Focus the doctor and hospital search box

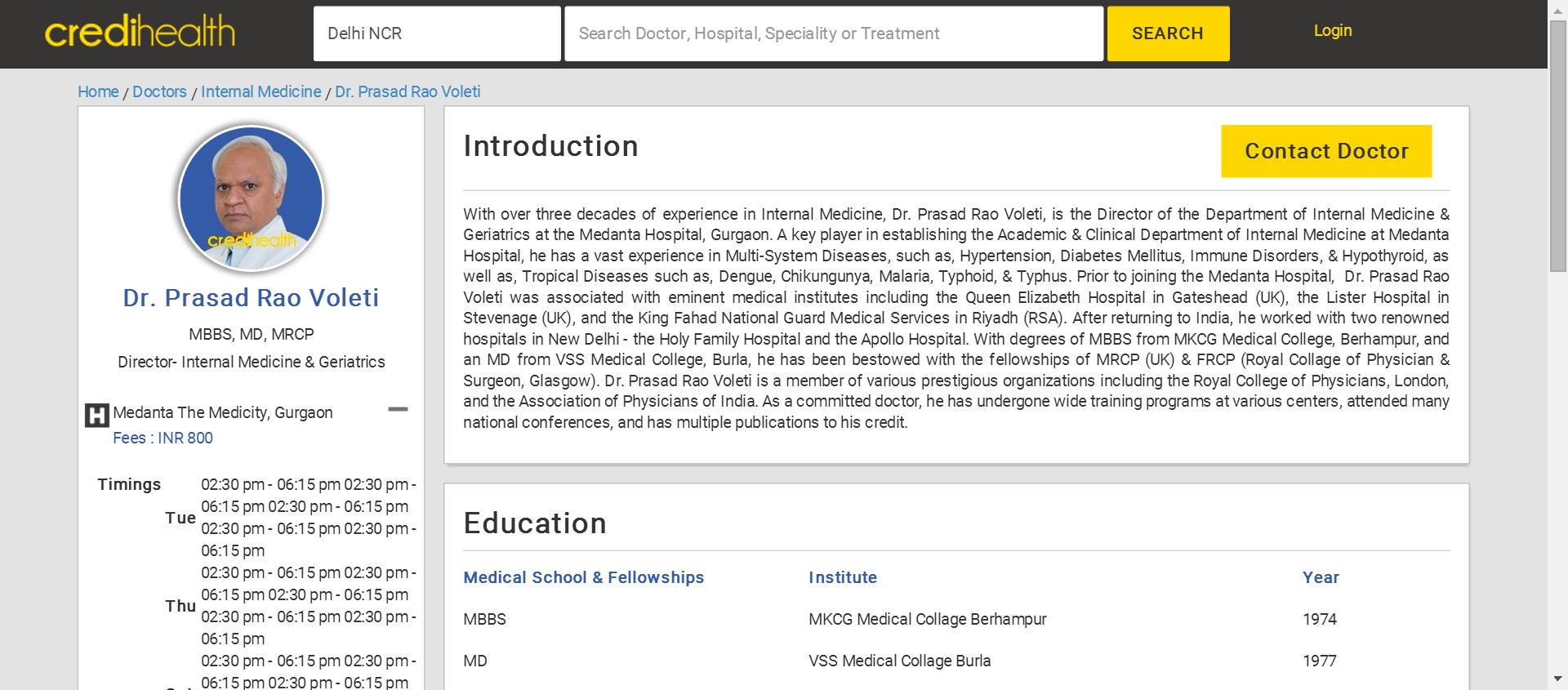(x=833, y=33)
